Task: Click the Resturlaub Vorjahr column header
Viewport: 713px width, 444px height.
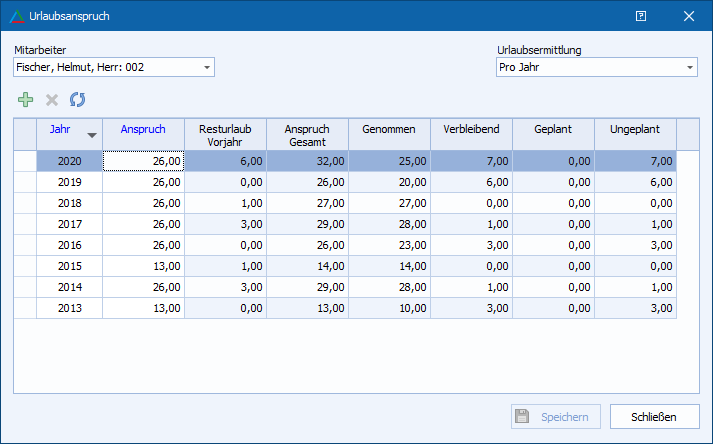Action: pyautogui.click(x=225, y=134)
